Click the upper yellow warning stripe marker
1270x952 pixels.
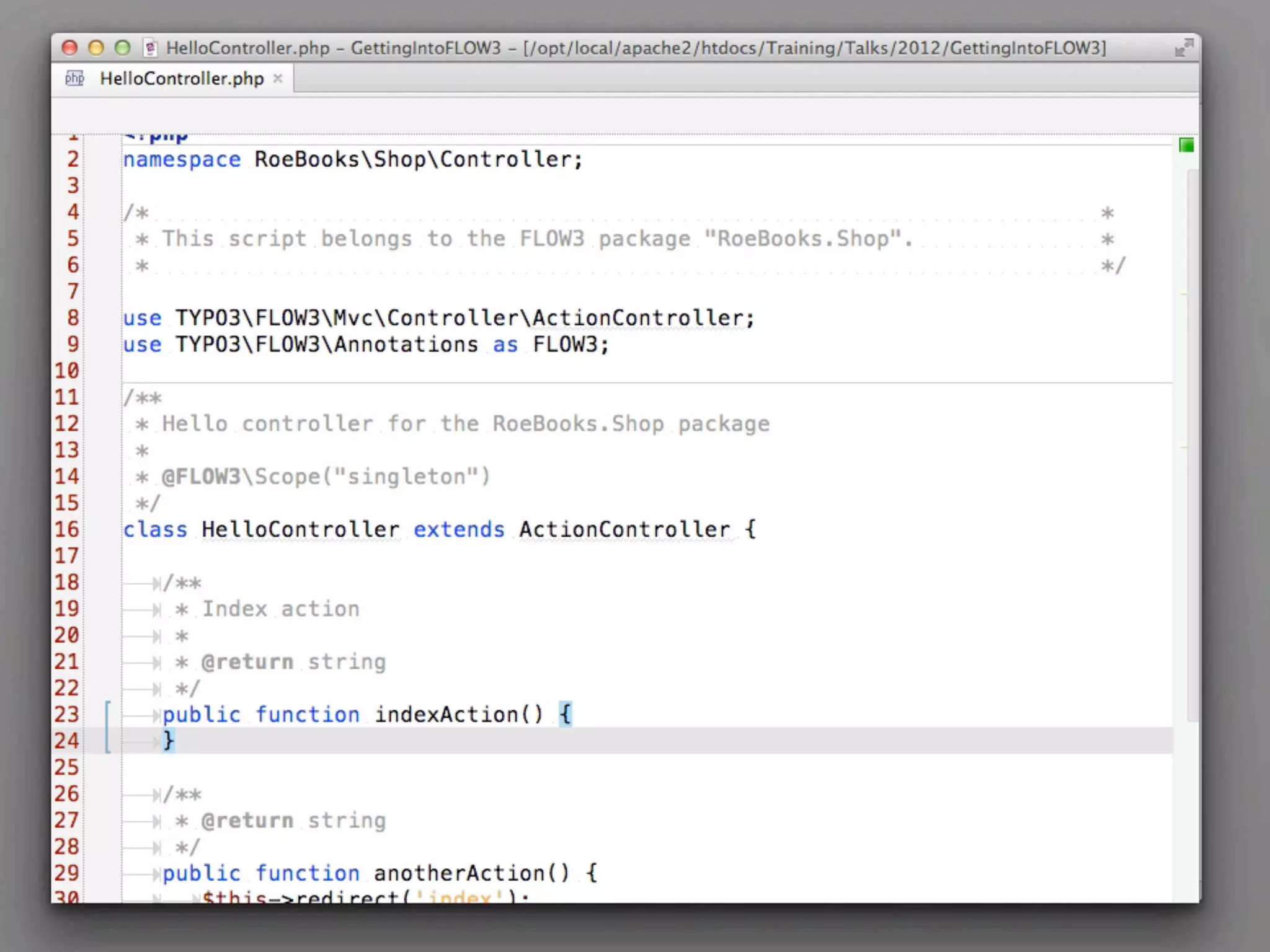pos(1183,294)
